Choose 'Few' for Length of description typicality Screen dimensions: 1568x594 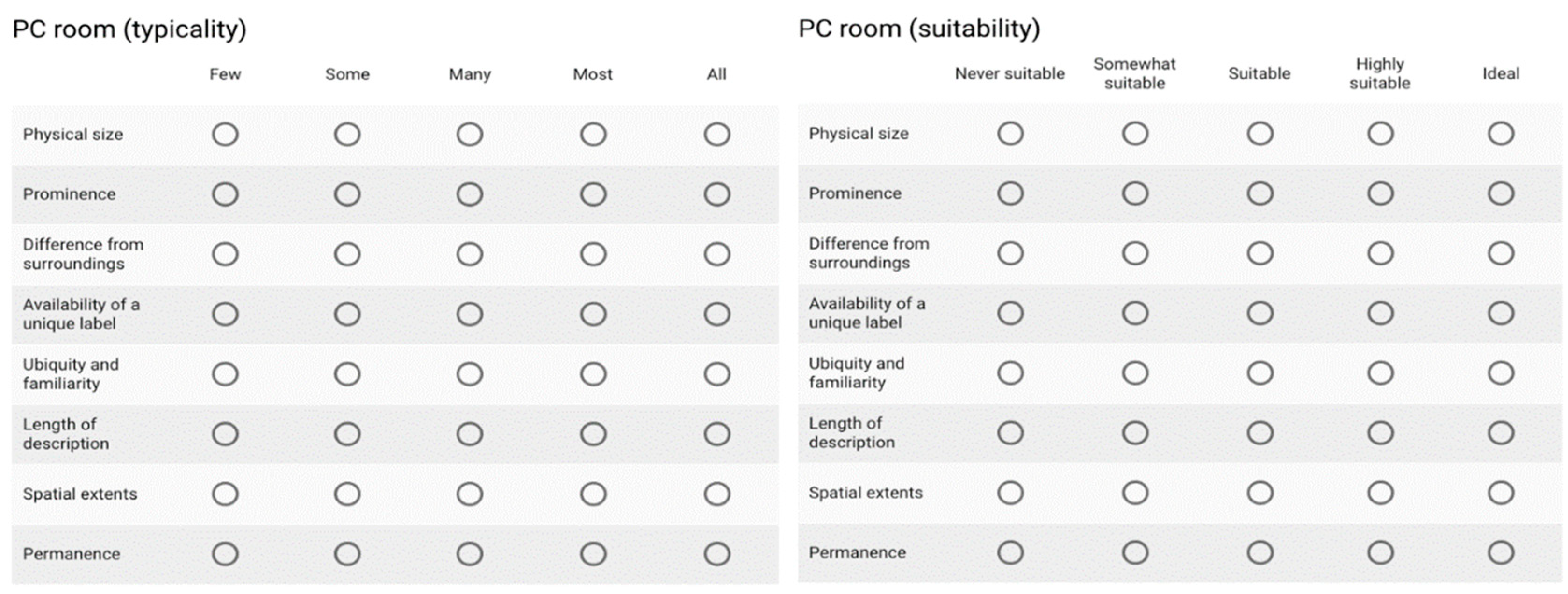pos(225,435)
